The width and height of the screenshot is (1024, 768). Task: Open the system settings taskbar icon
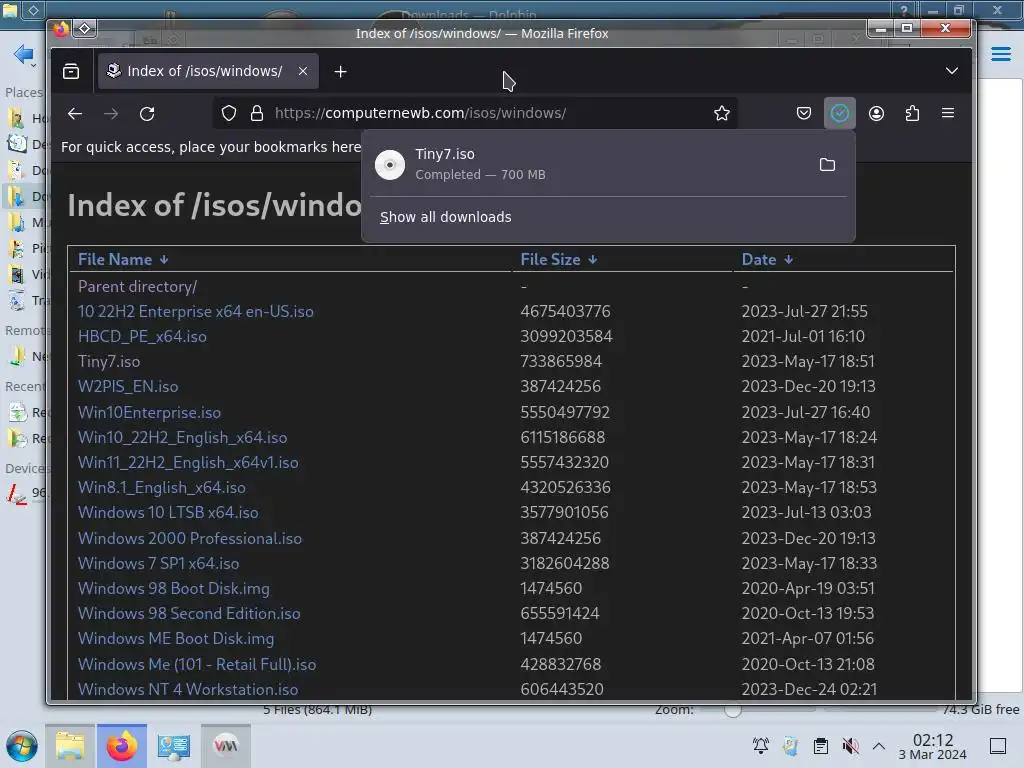174,746
